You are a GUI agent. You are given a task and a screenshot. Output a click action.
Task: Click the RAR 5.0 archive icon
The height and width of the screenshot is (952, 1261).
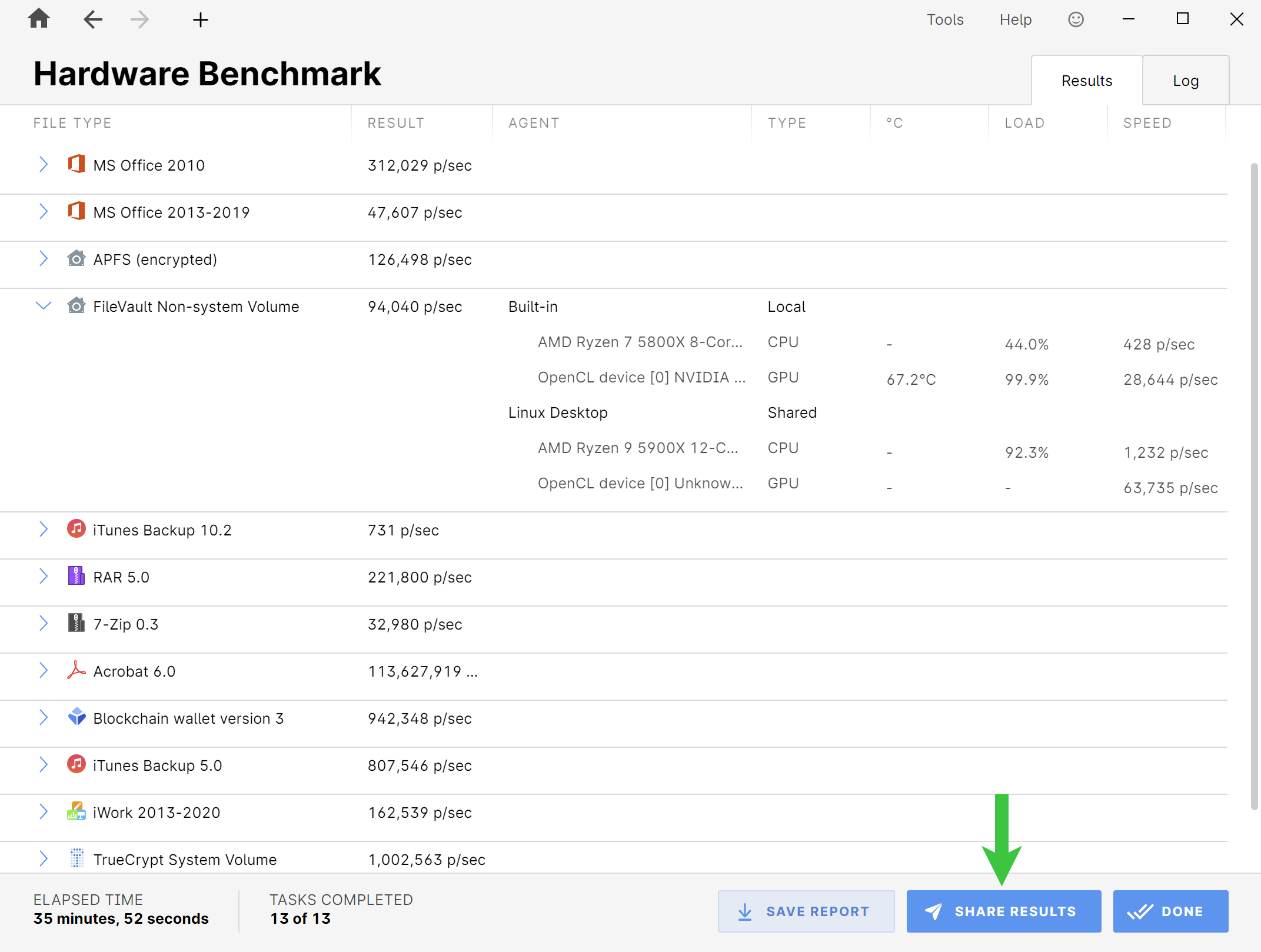click(x=76, y=576)
